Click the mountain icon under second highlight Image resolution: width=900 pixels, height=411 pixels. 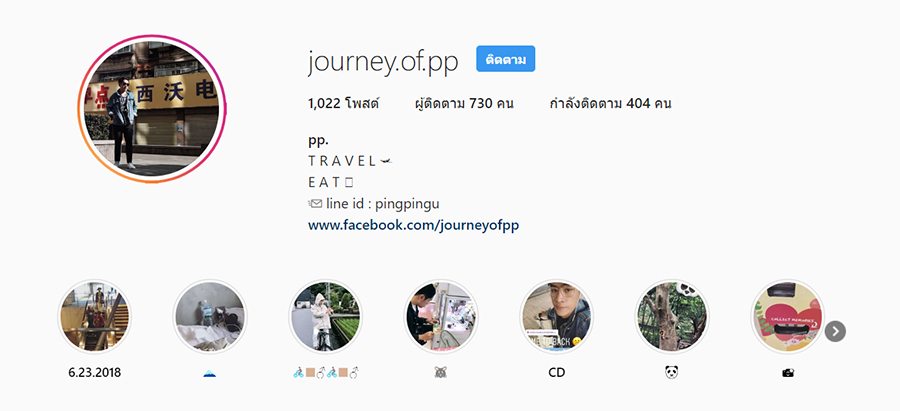pos(210,373)
